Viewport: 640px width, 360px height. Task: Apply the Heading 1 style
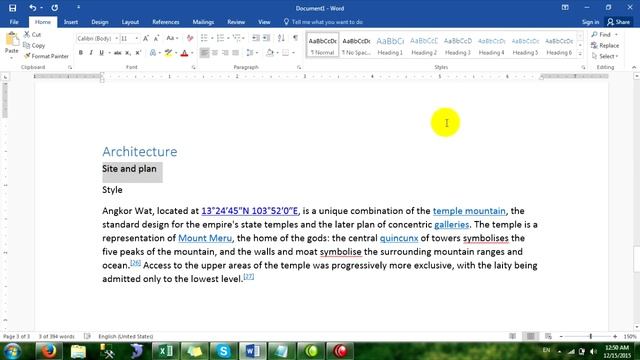click(x=390, y=45)
